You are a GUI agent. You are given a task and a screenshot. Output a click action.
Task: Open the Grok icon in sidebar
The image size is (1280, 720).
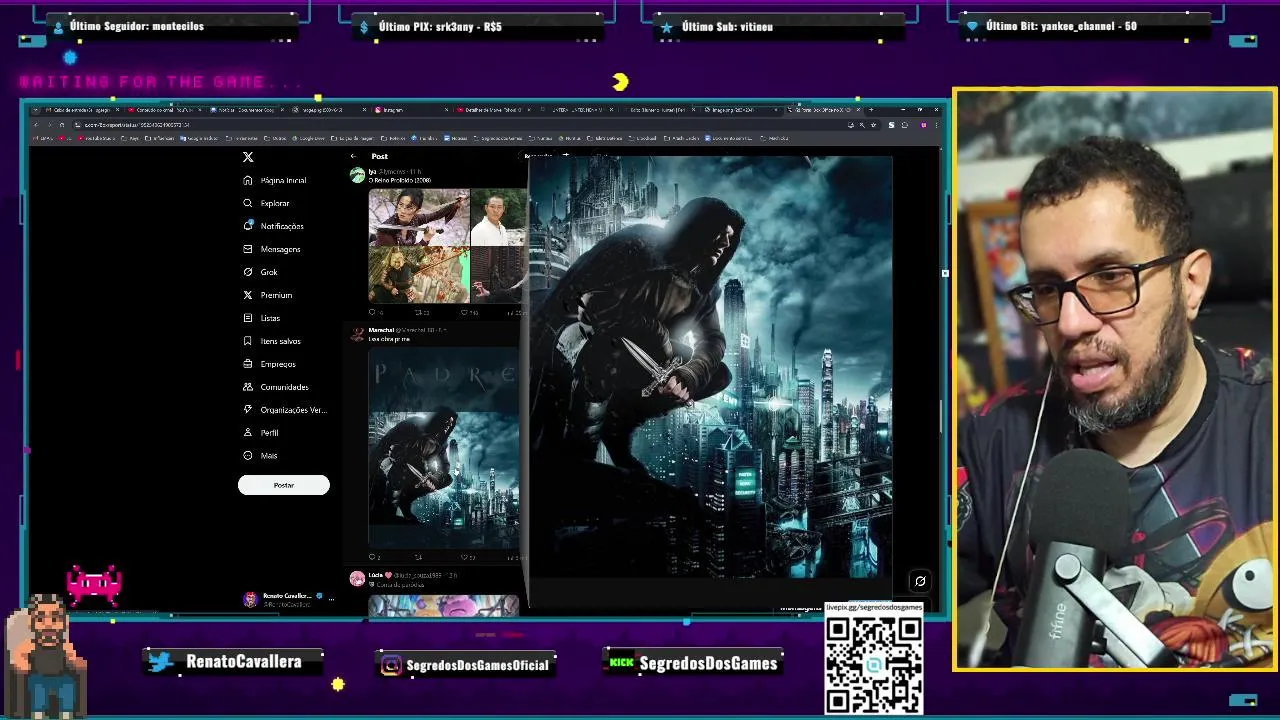click(x=248, y=272)
